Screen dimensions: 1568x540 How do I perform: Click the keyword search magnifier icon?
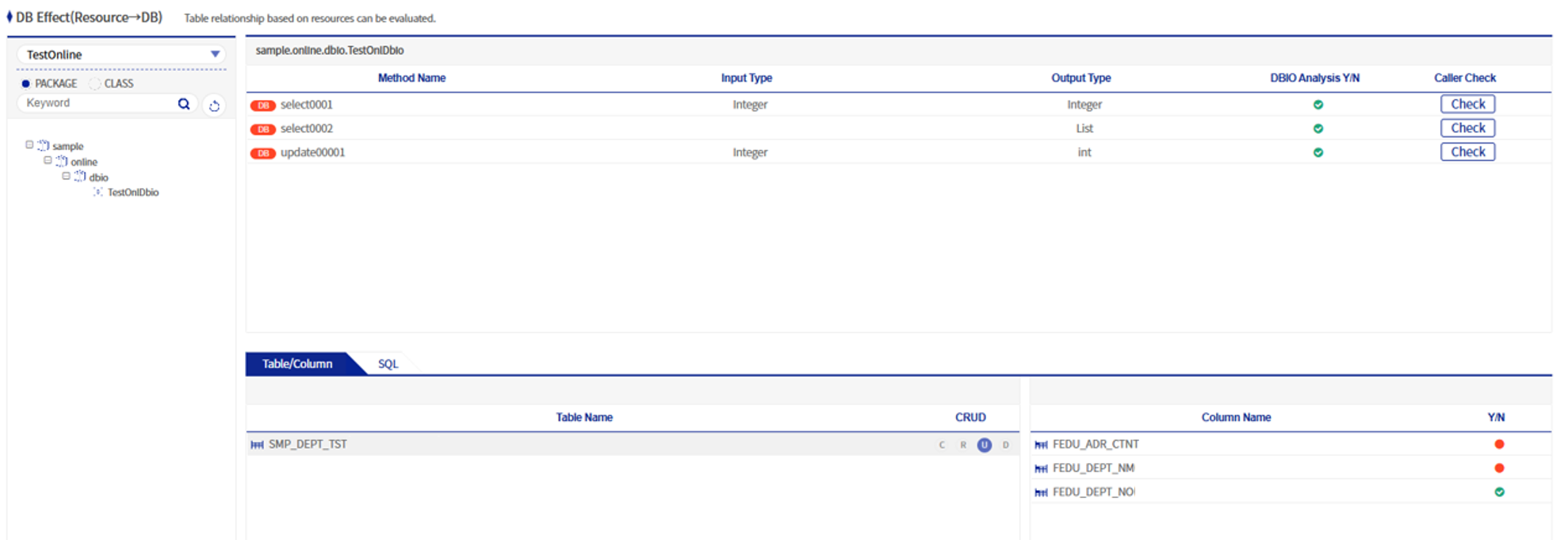point(184,104)
